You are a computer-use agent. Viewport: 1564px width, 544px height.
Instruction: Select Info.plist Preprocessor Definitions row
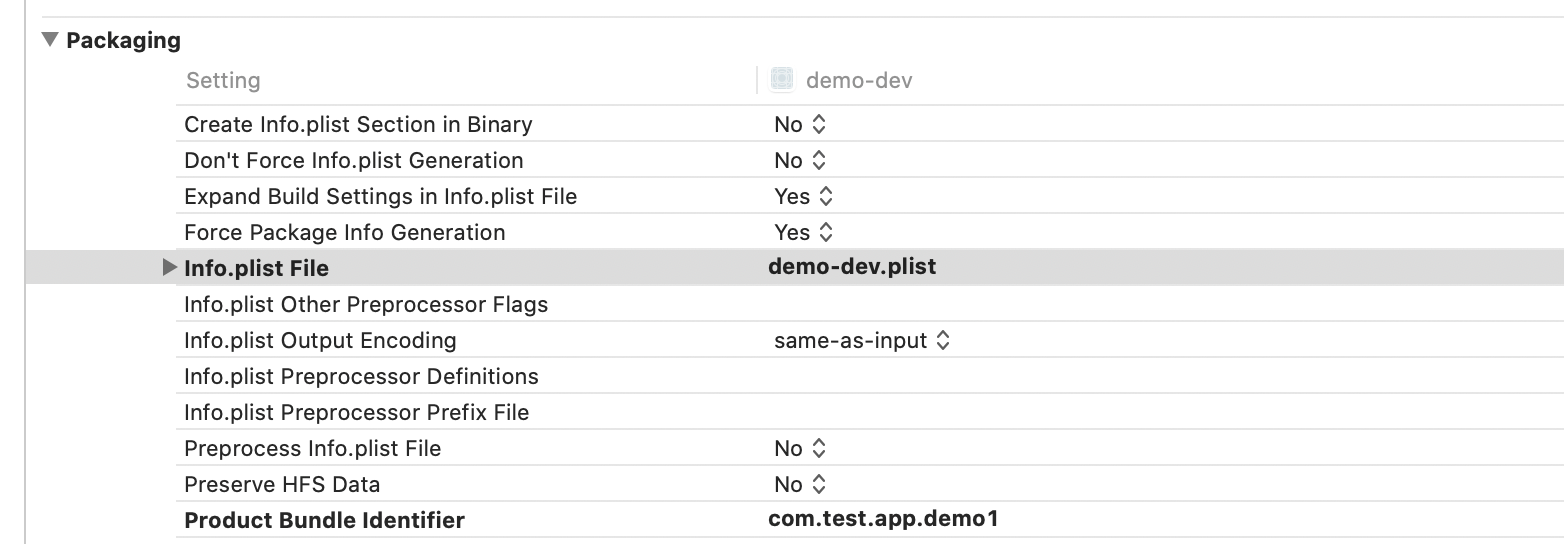pyautogui.click(x=361, y=377)
